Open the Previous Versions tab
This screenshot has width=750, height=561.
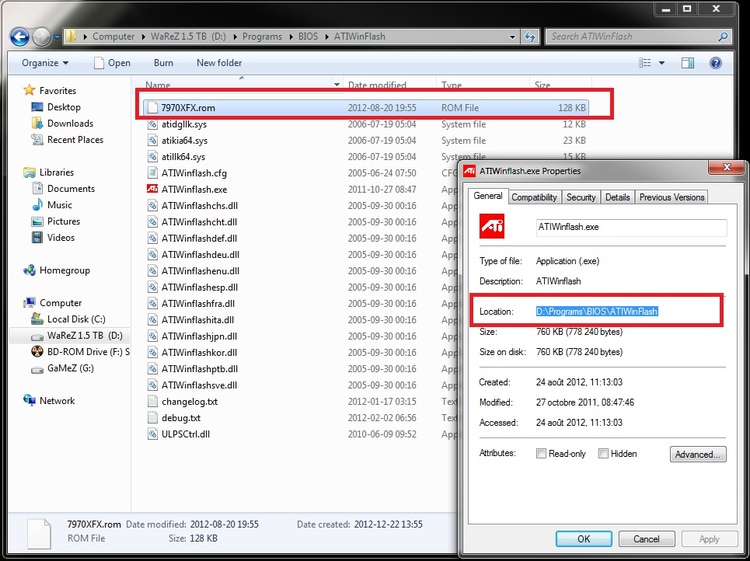[x=672, y=197]
